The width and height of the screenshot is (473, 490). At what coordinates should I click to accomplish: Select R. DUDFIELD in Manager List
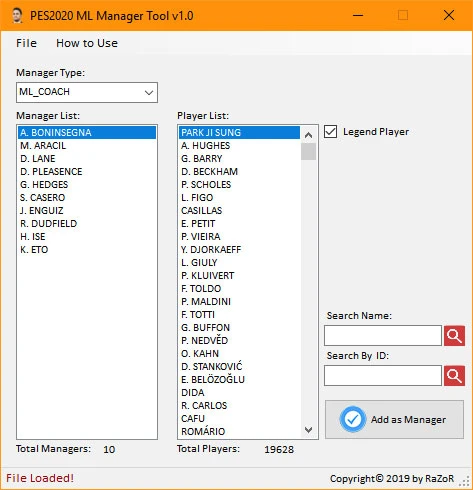[87, 223]
